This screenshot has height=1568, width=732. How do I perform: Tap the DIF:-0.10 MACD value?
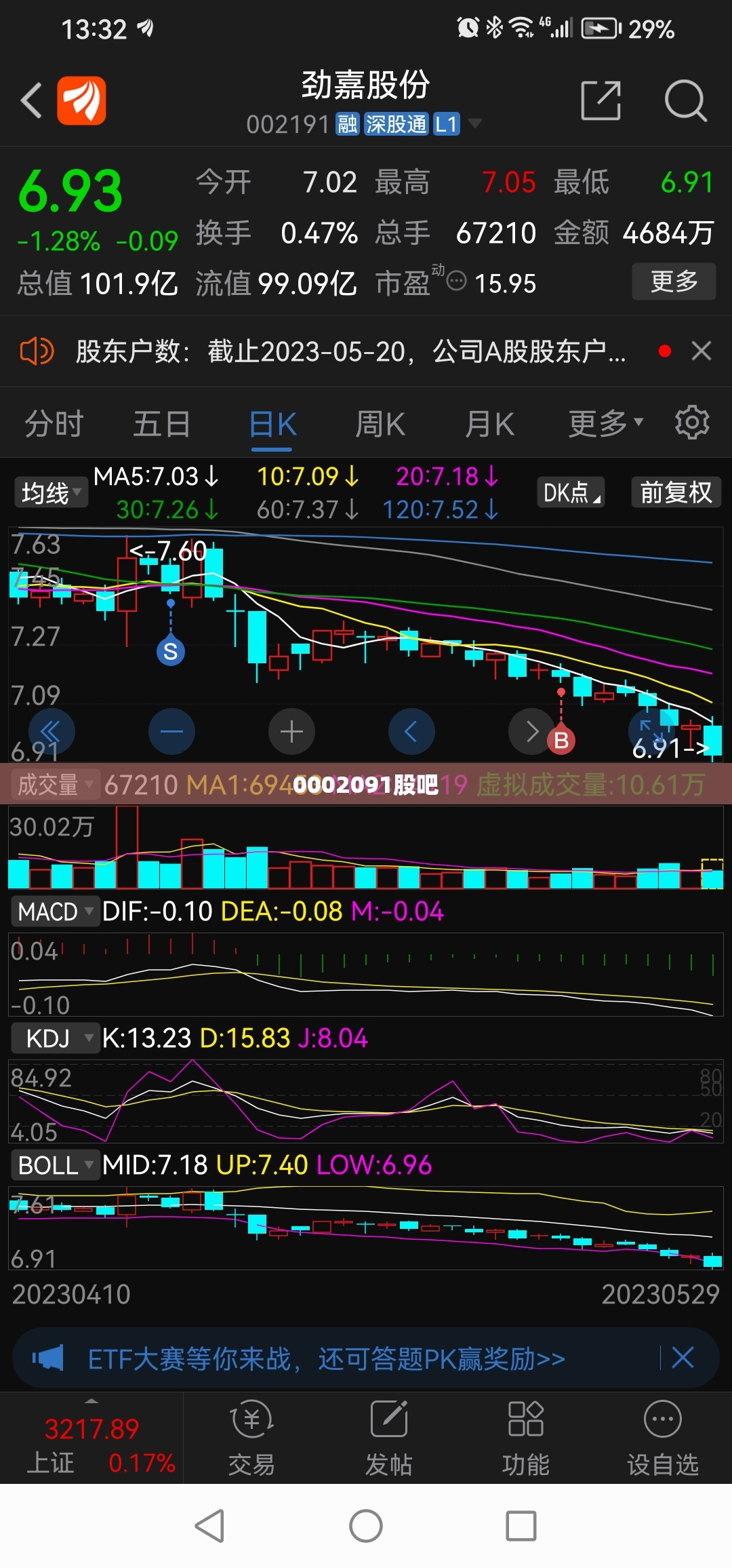click(157, 912)
